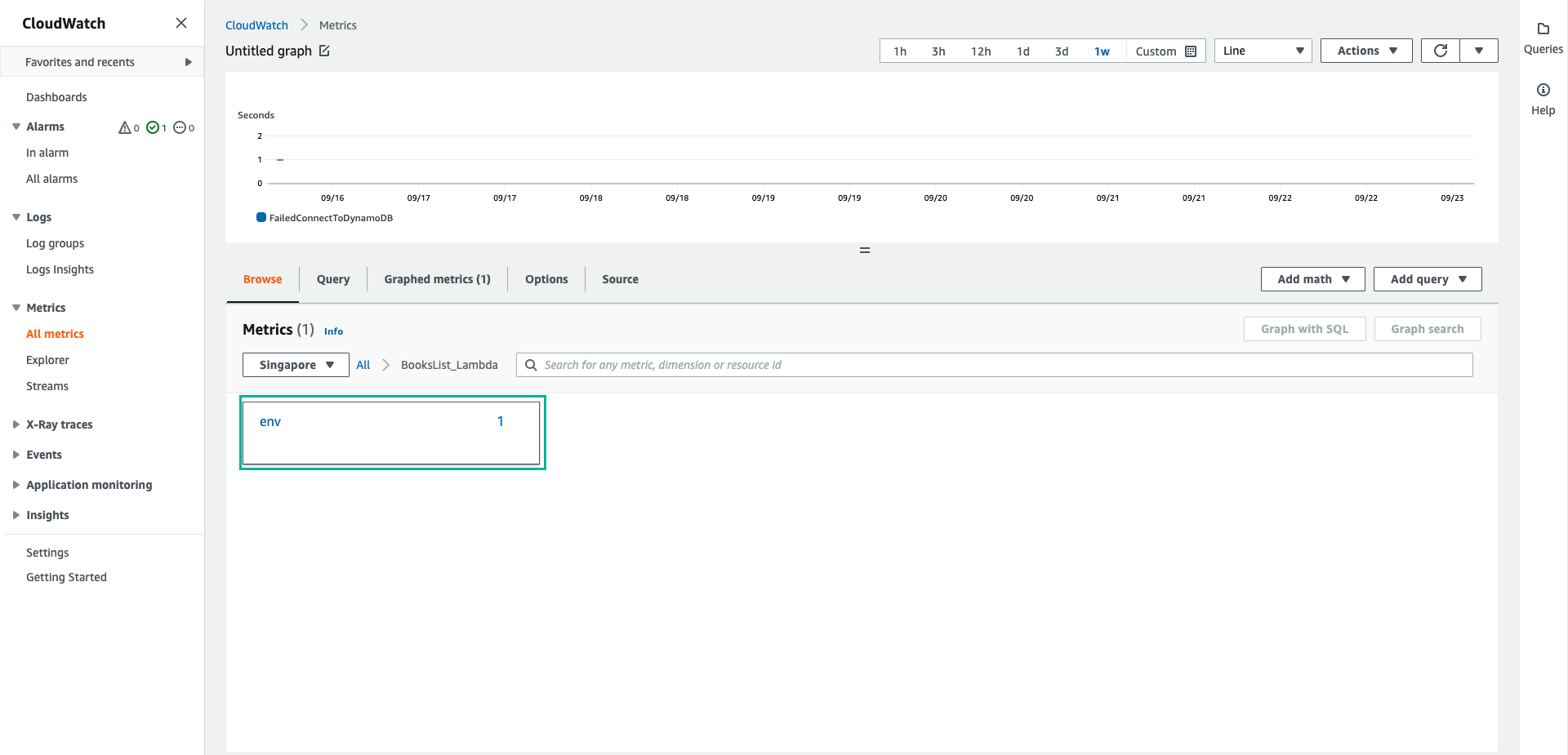The height and width of the screenshot is (755, 1568).
Task: Open the Add math dropdown
Action: pyautogui.click(x=1312, y=279)
